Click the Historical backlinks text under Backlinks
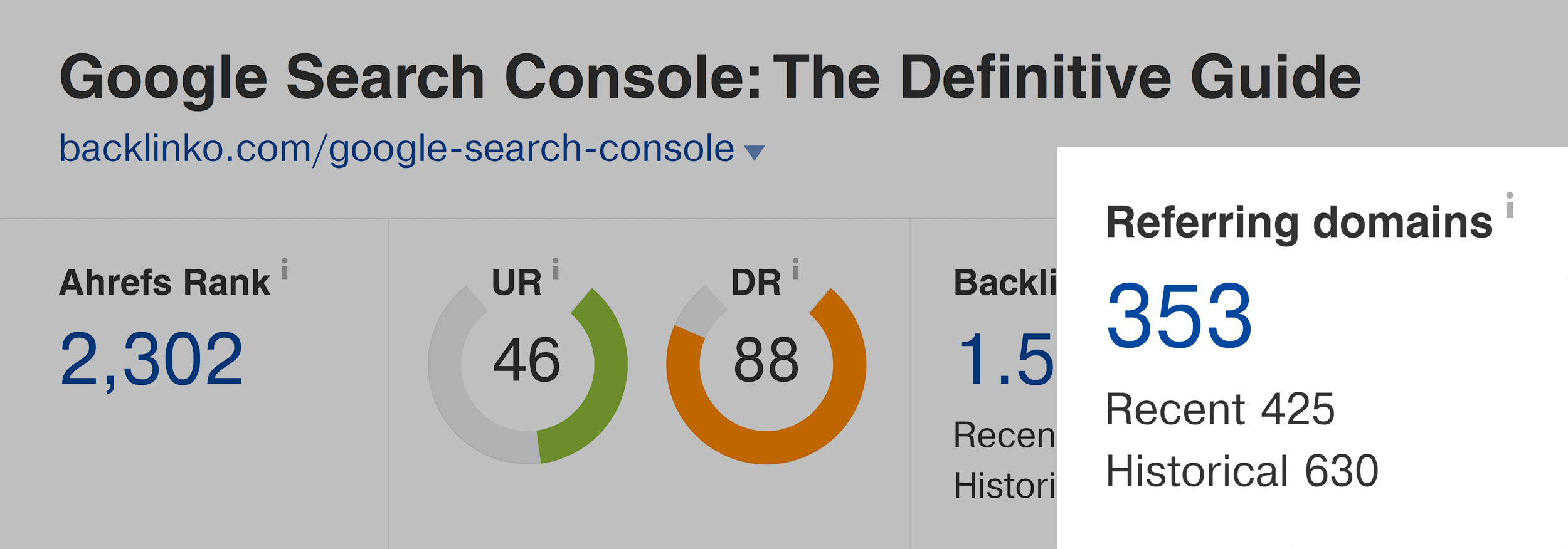 [x=1005, y=485]
